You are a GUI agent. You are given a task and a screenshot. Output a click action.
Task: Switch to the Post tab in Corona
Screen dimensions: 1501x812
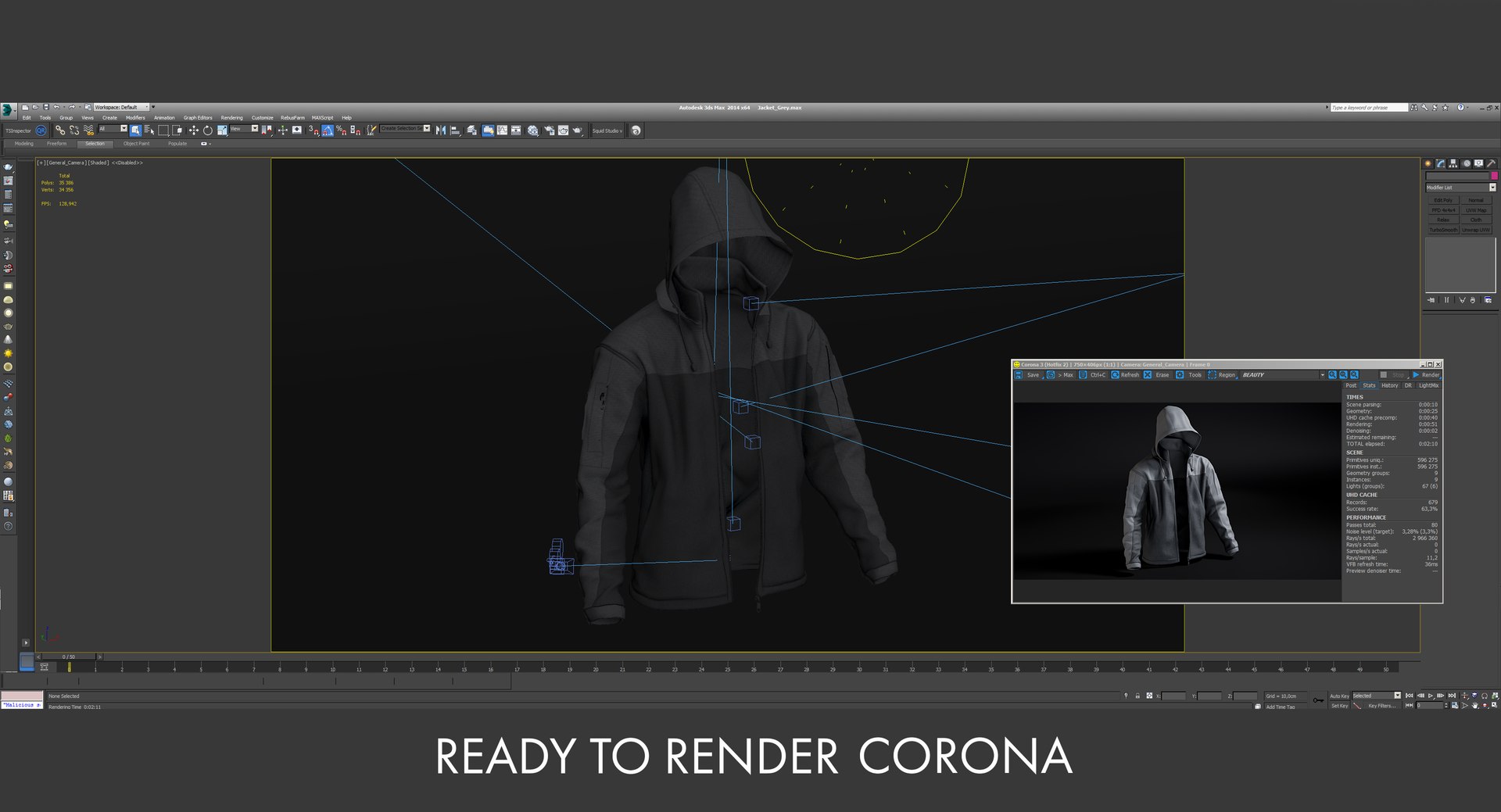pos(1351,385)
